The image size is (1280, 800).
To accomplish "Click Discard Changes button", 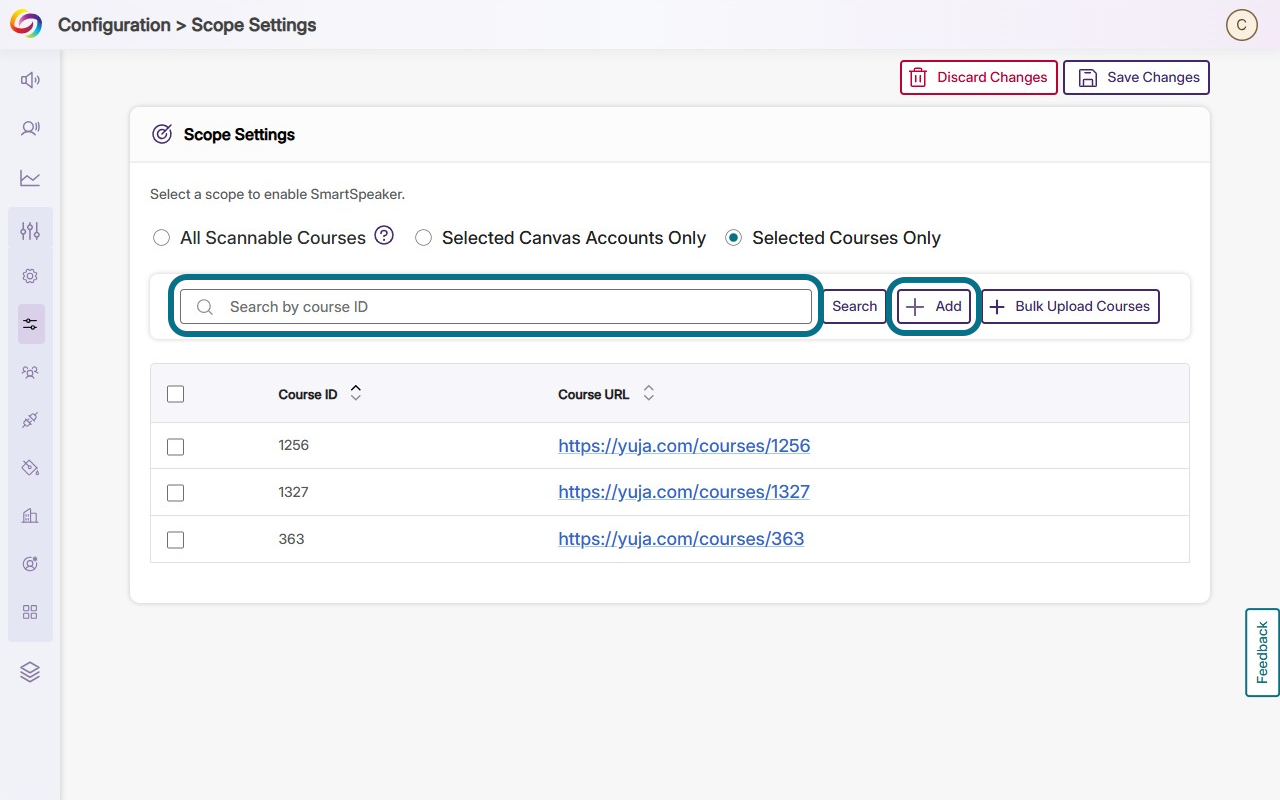I will coord(979,78).
